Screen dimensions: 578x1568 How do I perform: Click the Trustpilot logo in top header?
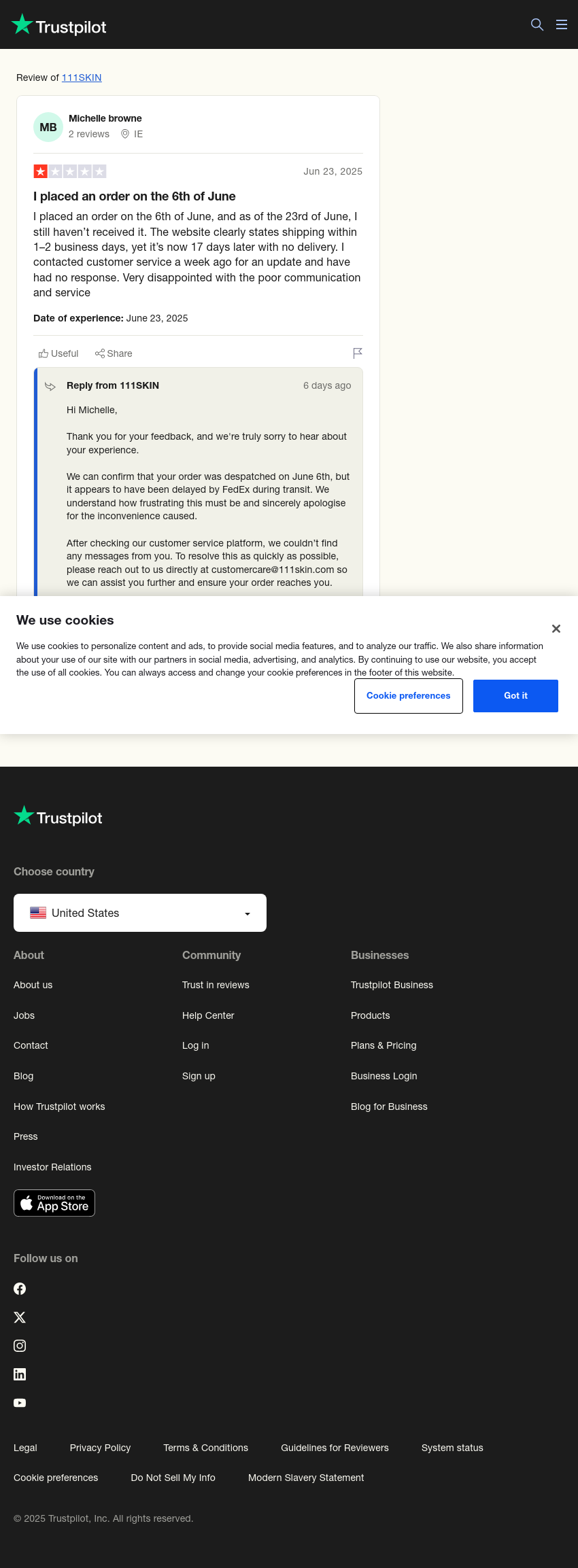pyautogui.click(x=59, y=25)
